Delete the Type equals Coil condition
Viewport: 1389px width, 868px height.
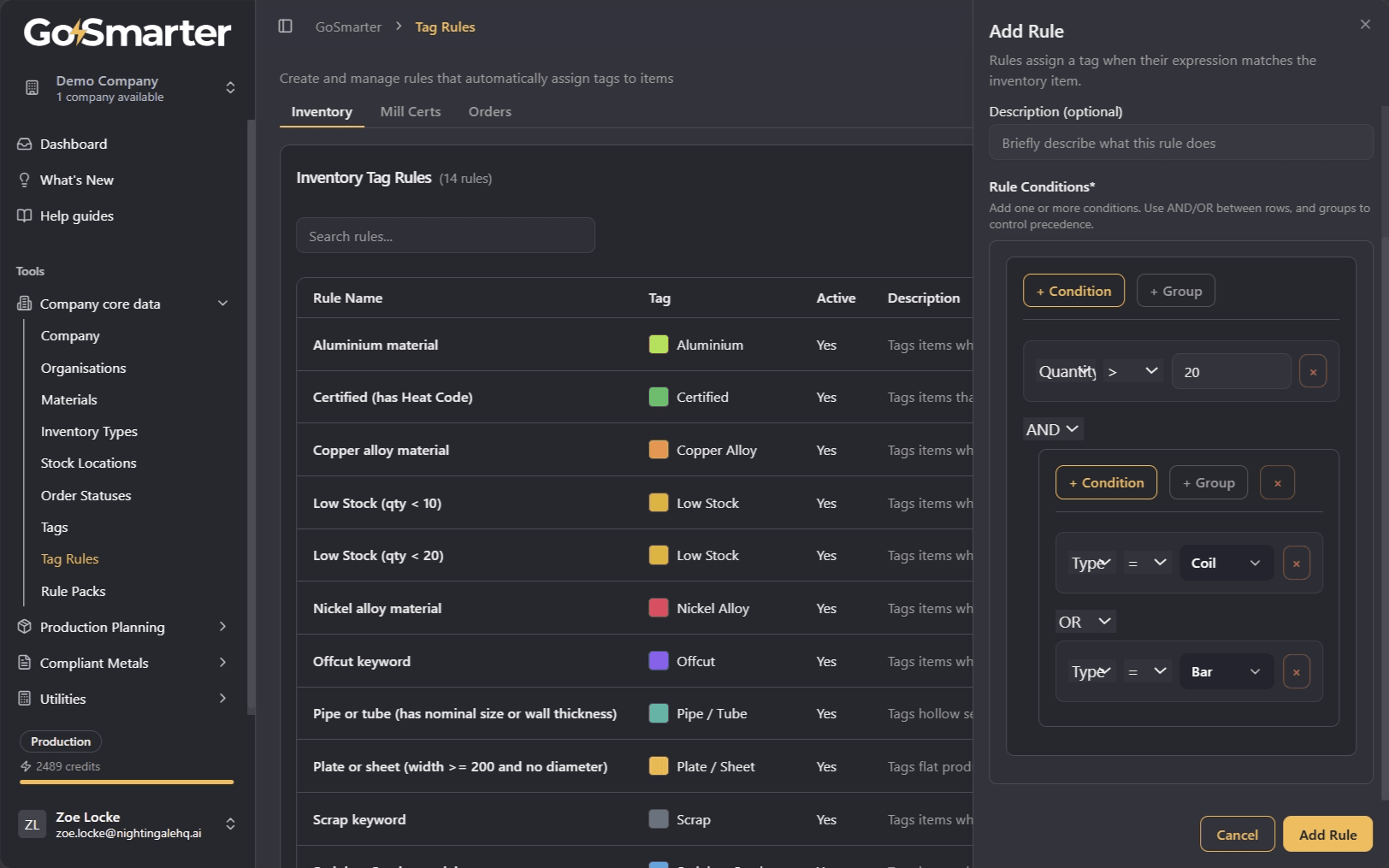point(1296,564)
